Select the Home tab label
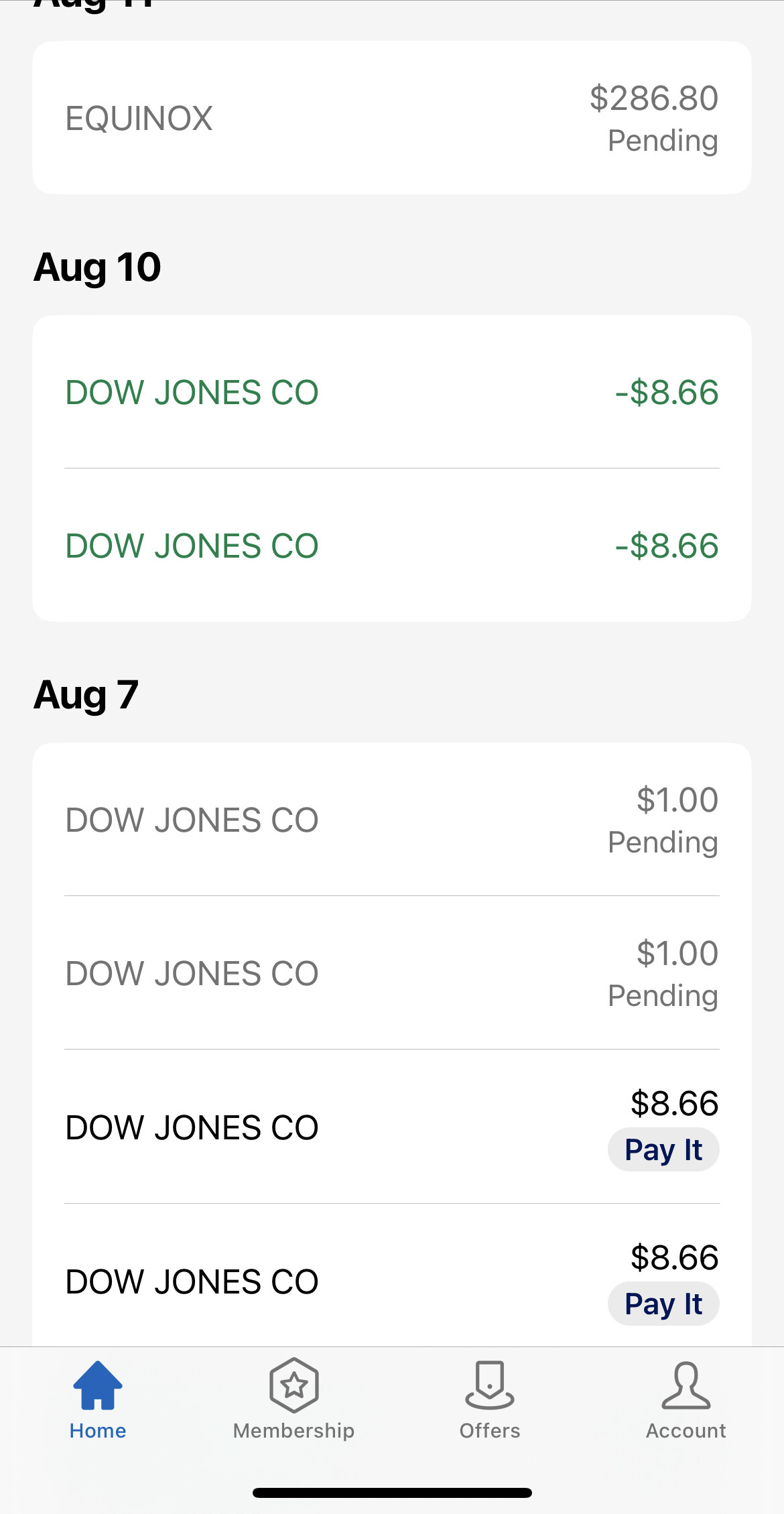Viewport: 784px width, 1514px height. (98, 1431)
